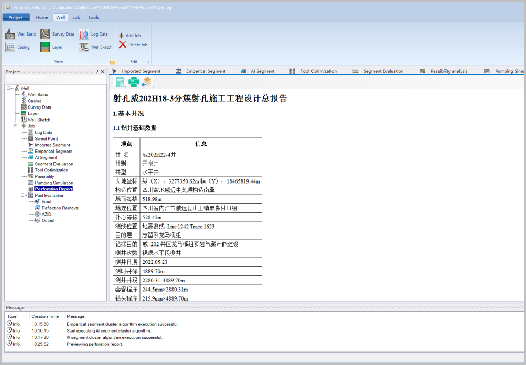Viewport: 526px width, 365px height.
Task: Open Survey Data from ribbon
Action: (57, 34)
